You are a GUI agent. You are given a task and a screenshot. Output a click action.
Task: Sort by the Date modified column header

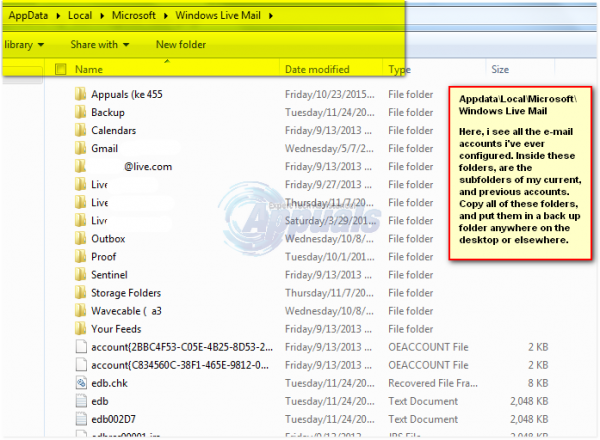click(317, 69)
